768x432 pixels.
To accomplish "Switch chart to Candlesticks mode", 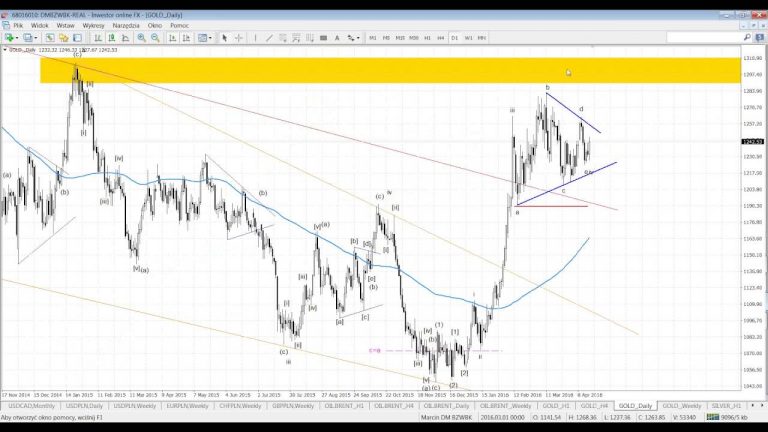I will pos(112,38).
